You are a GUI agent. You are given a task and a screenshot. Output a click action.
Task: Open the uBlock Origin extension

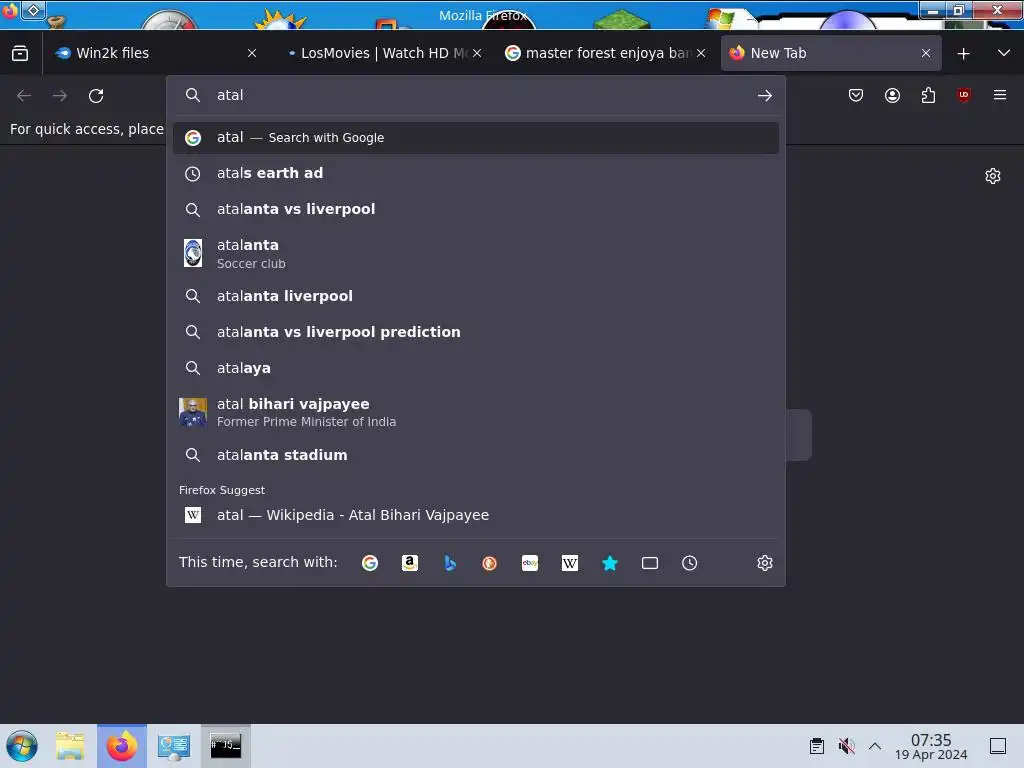(x=964, y=95)
